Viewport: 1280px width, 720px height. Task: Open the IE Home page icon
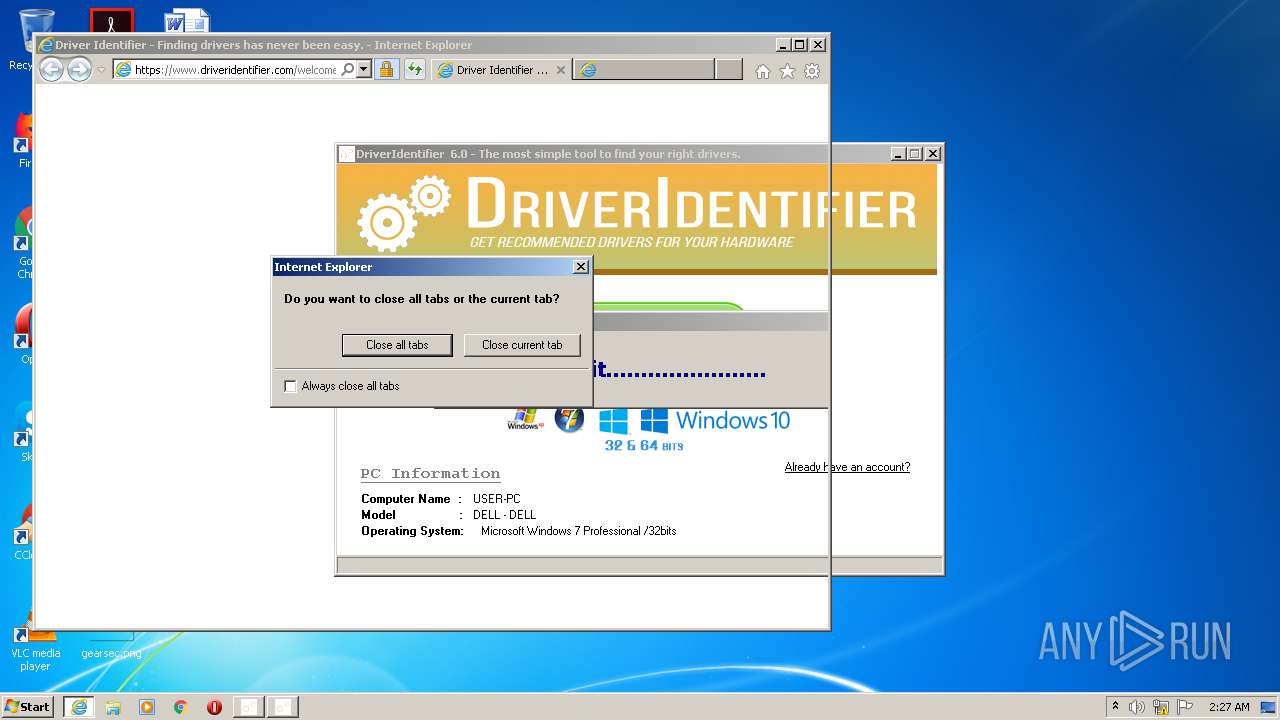pos(763,71)
